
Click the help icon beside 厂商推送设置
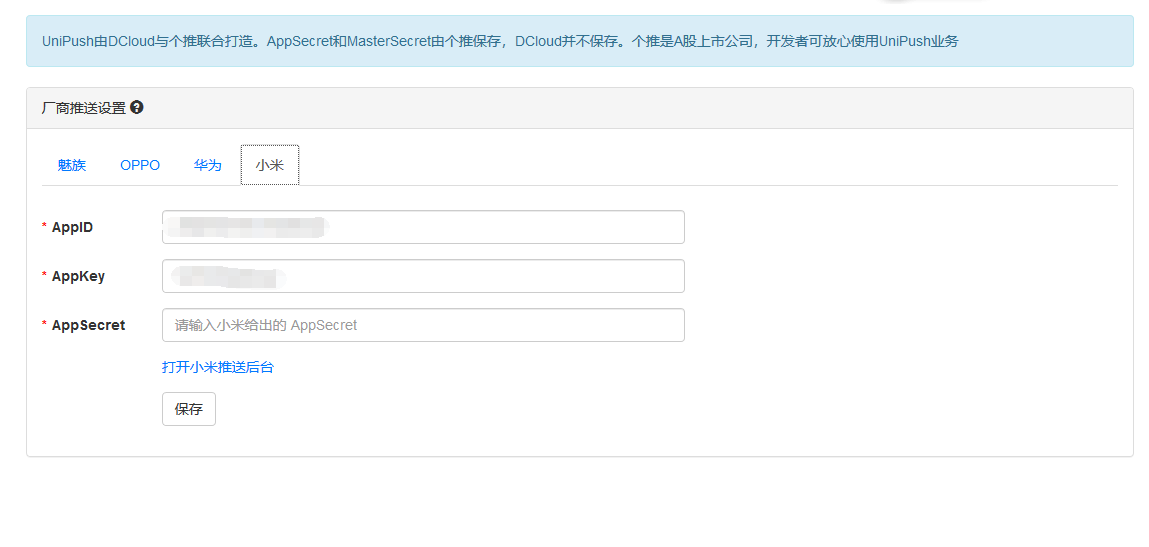[137, 107]
